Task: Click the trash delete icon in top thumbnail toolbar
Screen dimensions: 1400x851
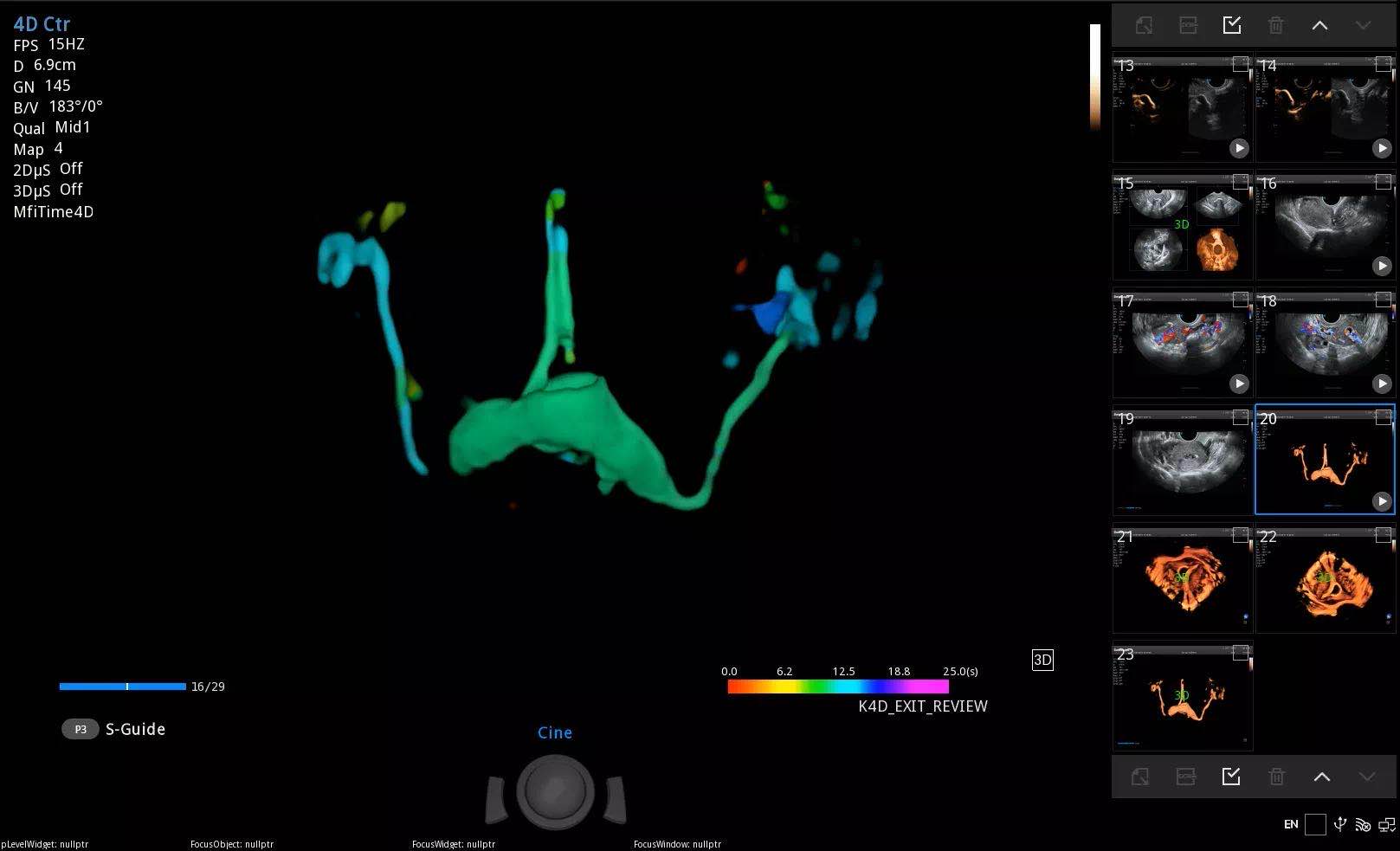Action: click(1275, 25)
